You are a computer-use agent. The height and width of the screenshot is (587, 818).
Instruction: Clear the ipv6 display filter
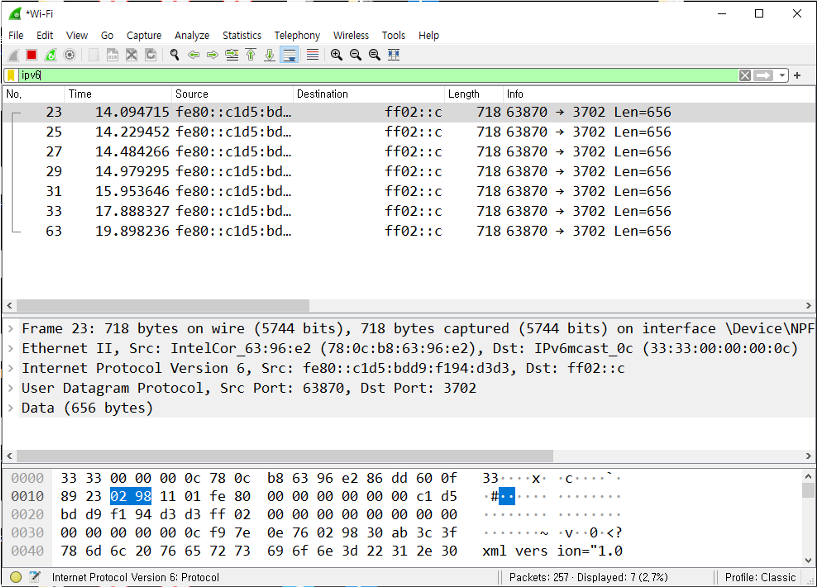point(745,76)
